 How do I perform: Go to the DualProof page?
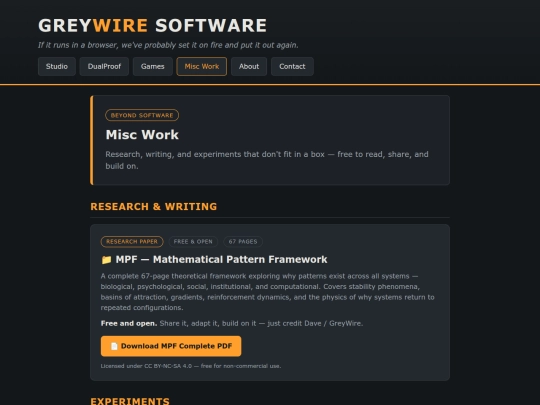(x=104, y=66)
